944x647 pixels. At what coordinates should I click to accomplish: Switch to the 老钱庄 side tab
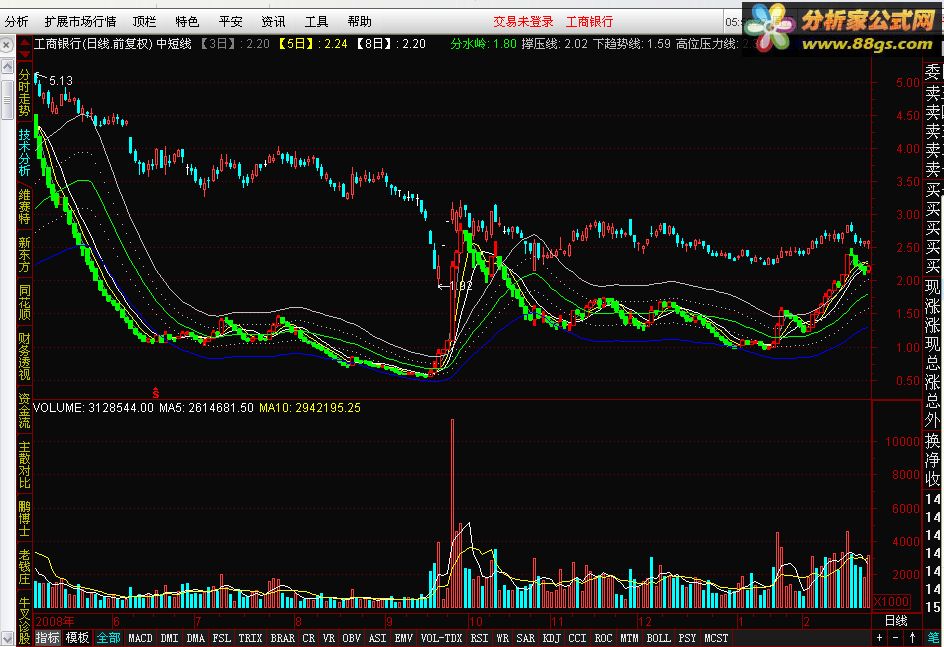[x=24, y=566]
